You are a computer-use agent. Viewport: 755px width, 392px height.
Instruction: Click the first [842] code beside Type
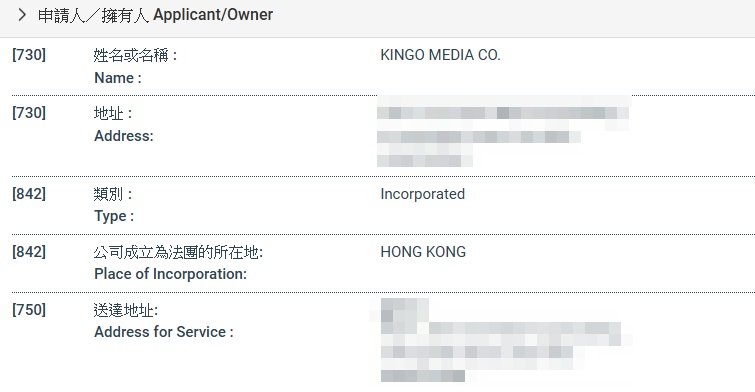click(x=29, y=194)
